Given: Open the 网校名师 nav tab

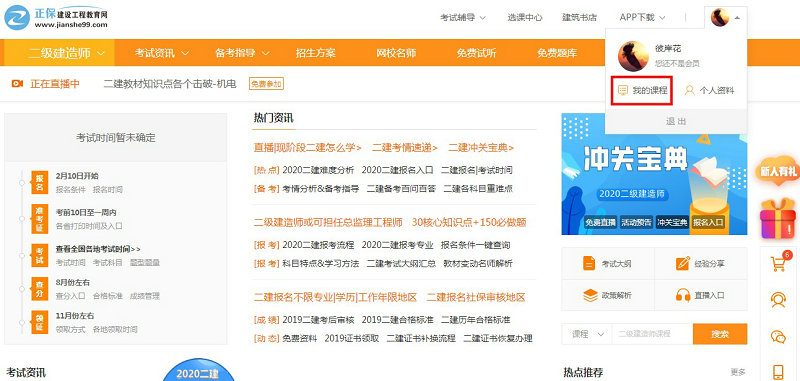Looking at the screenshot, I should 396,53.
